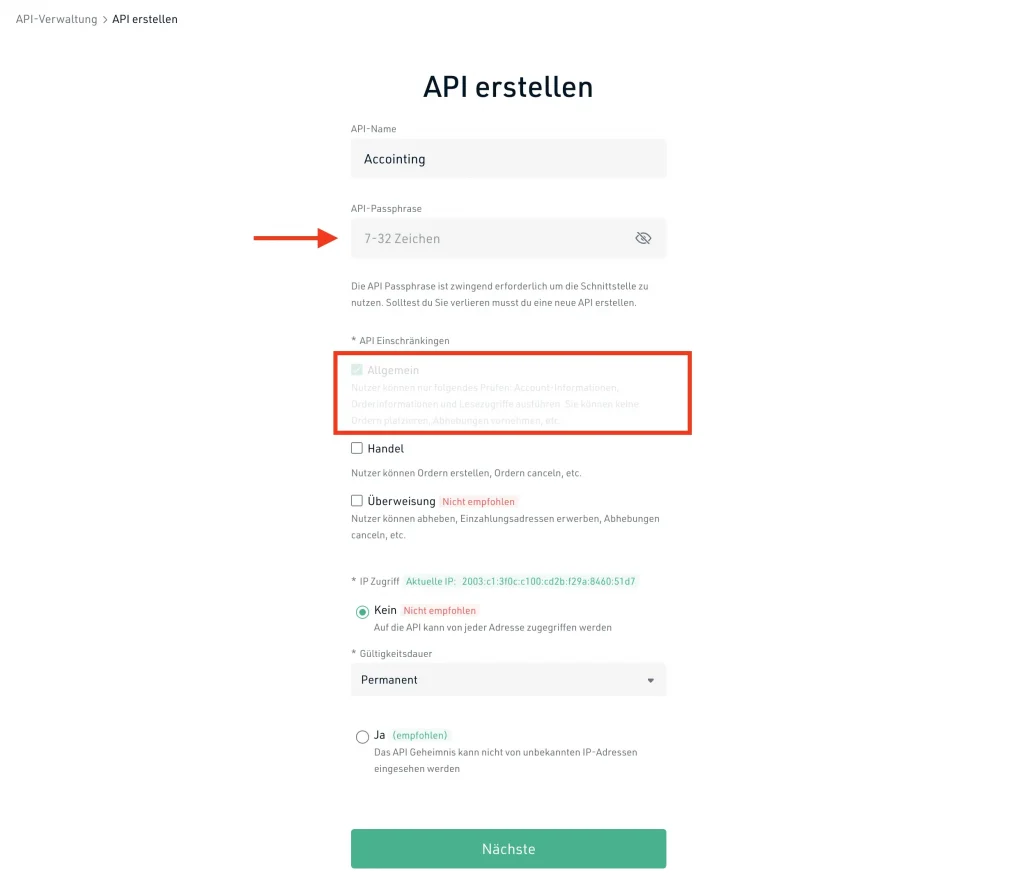Screen dimensions: 1024x882
Task: Click the green empfohlen badge beside Ja
Action: click(x=420, y=735)
